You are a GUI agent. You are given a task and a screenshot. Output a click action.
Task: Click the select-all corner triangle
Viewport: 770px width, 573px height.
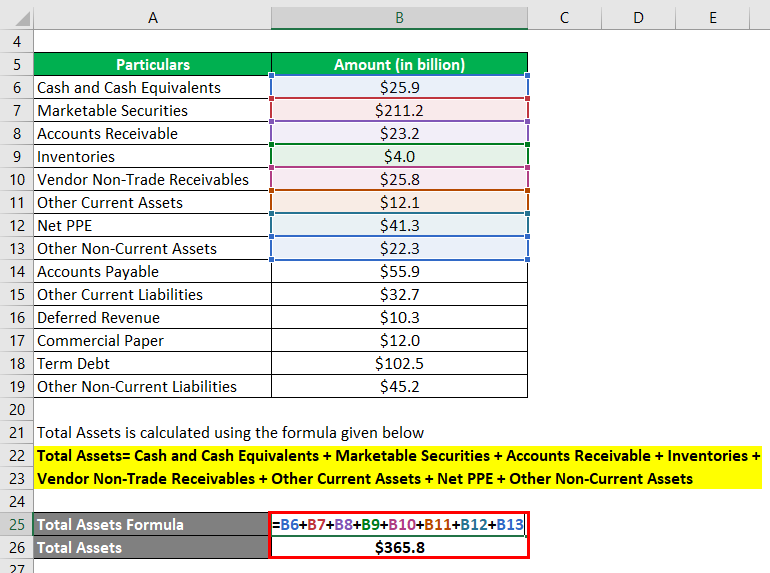[x=22, y=18]
